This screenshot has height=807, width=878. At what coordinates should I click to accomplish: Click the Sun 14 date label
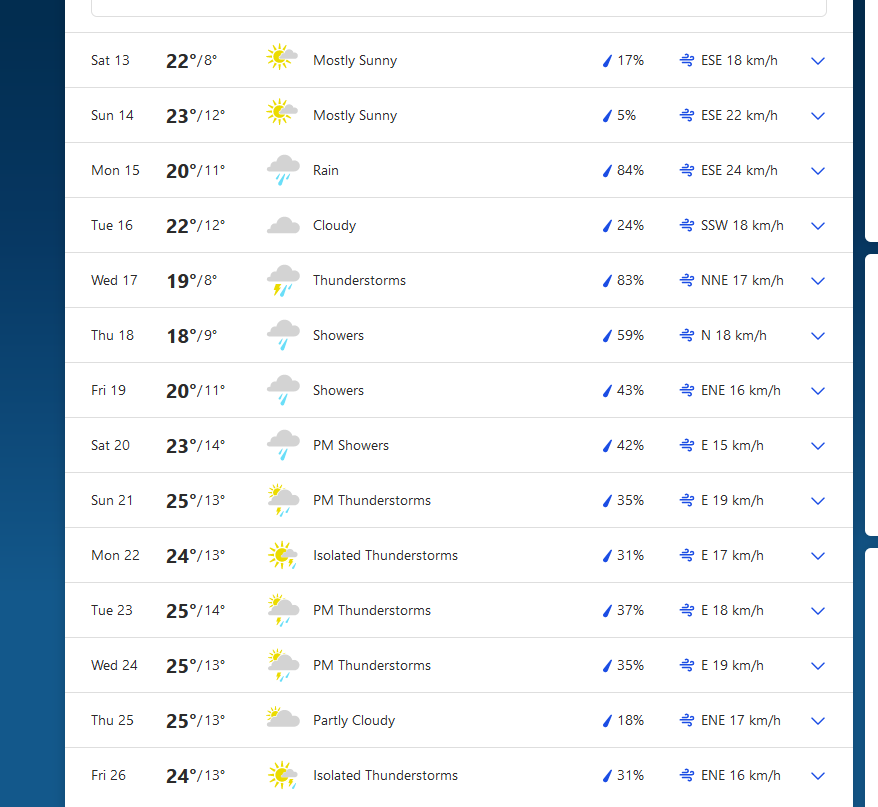[x=112, y=116]
